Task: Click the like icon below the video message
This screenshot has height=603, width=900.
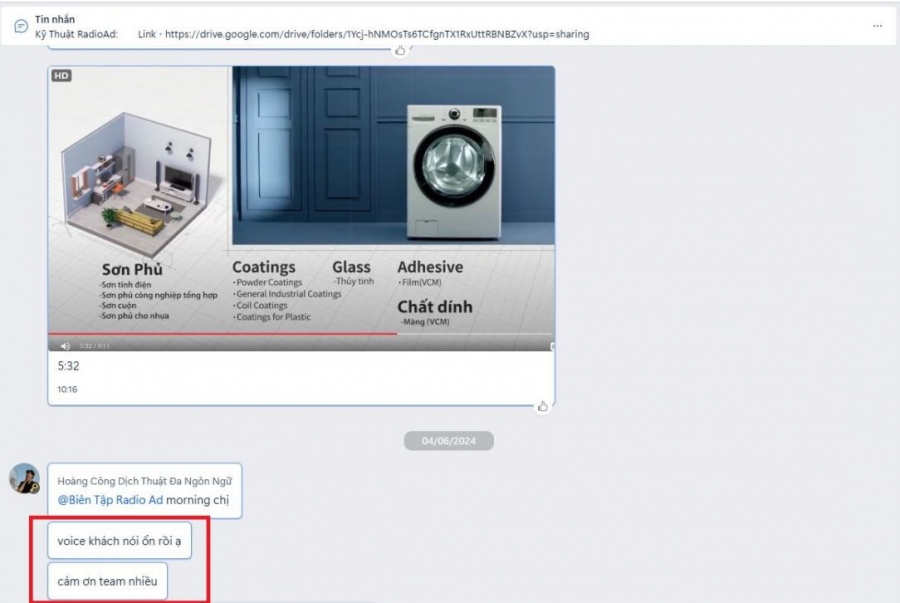Action: pos(543,406)
